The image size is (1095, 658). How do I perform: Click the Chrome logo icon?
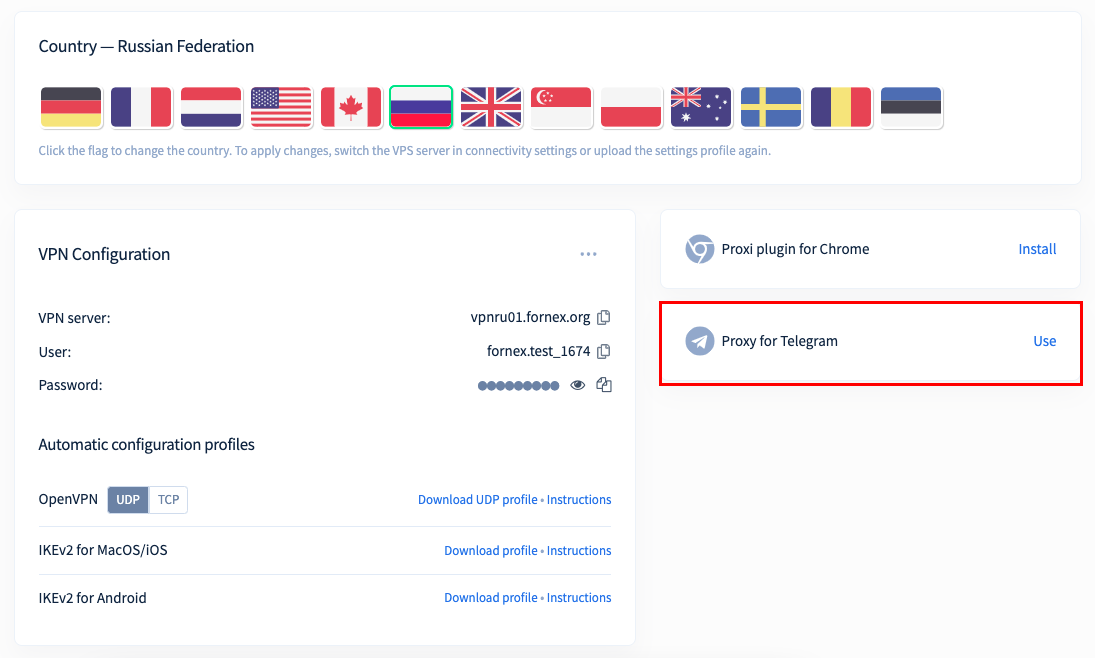point(700,249)
